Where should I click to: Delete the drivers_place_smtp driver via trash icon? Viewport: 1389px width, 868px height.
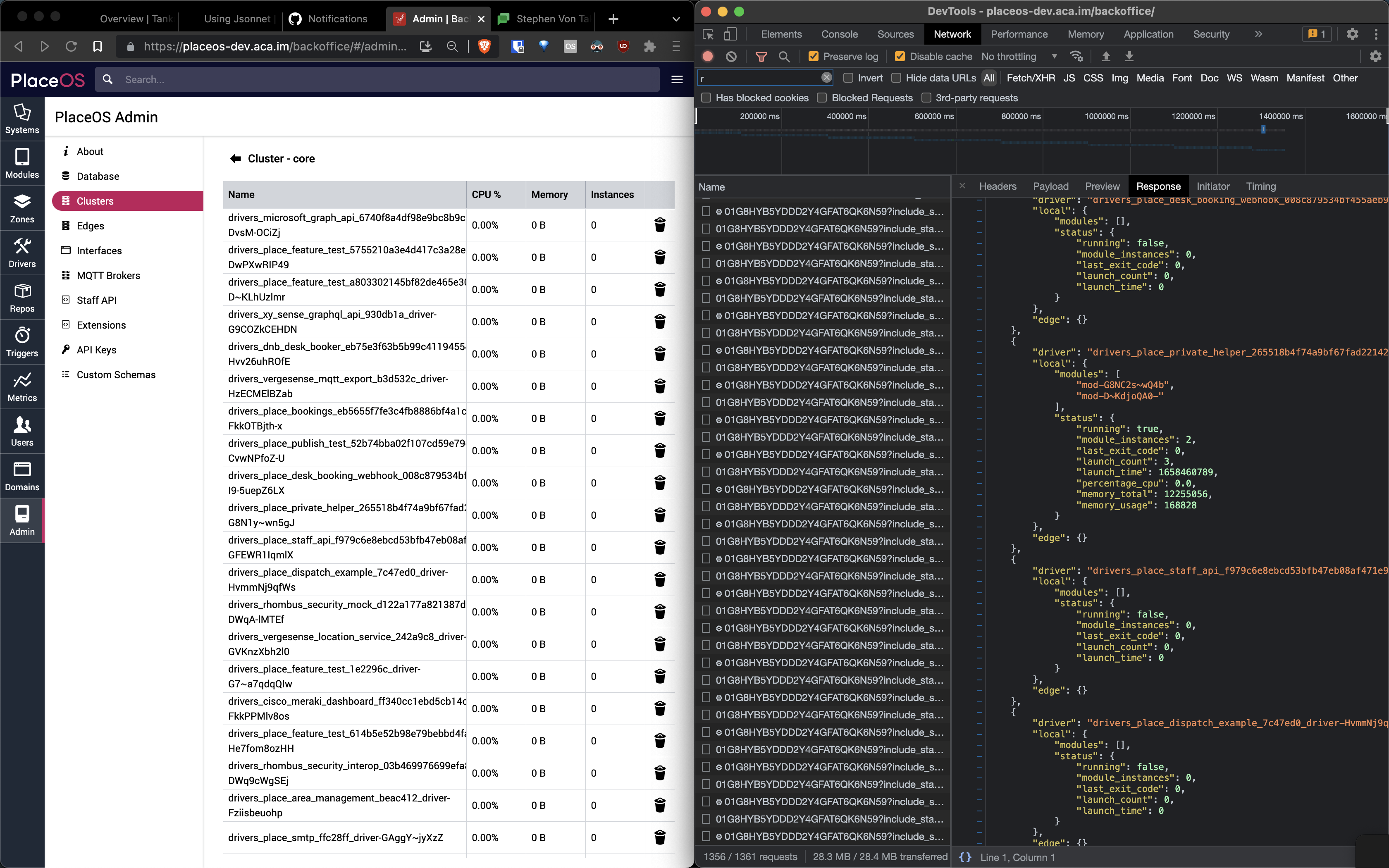coord(659,837)
